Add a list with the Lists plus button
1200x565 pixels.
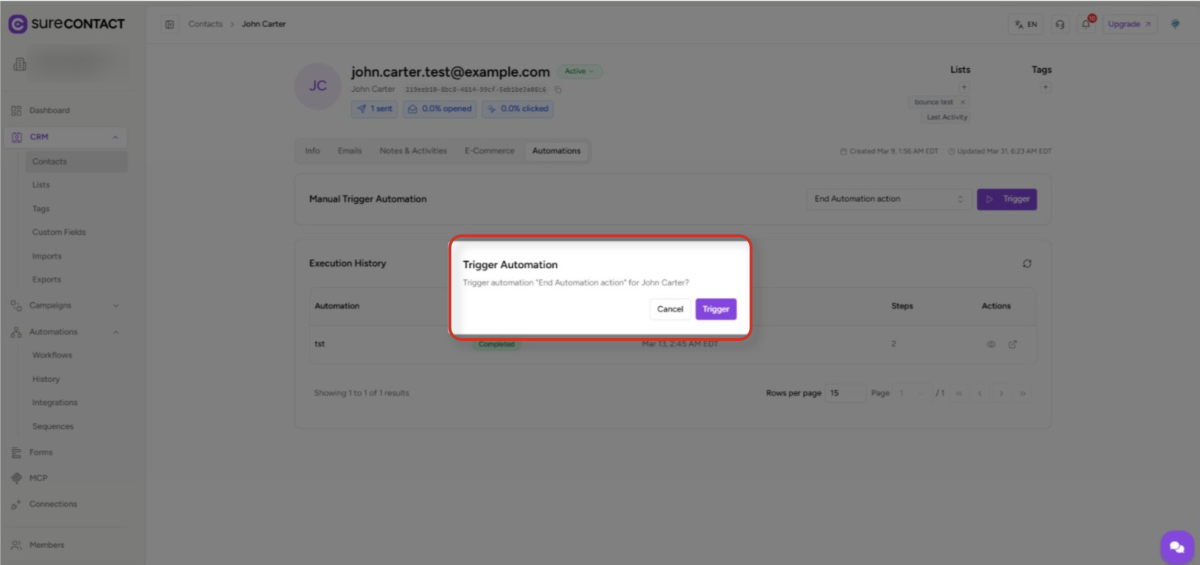point(964,87)
